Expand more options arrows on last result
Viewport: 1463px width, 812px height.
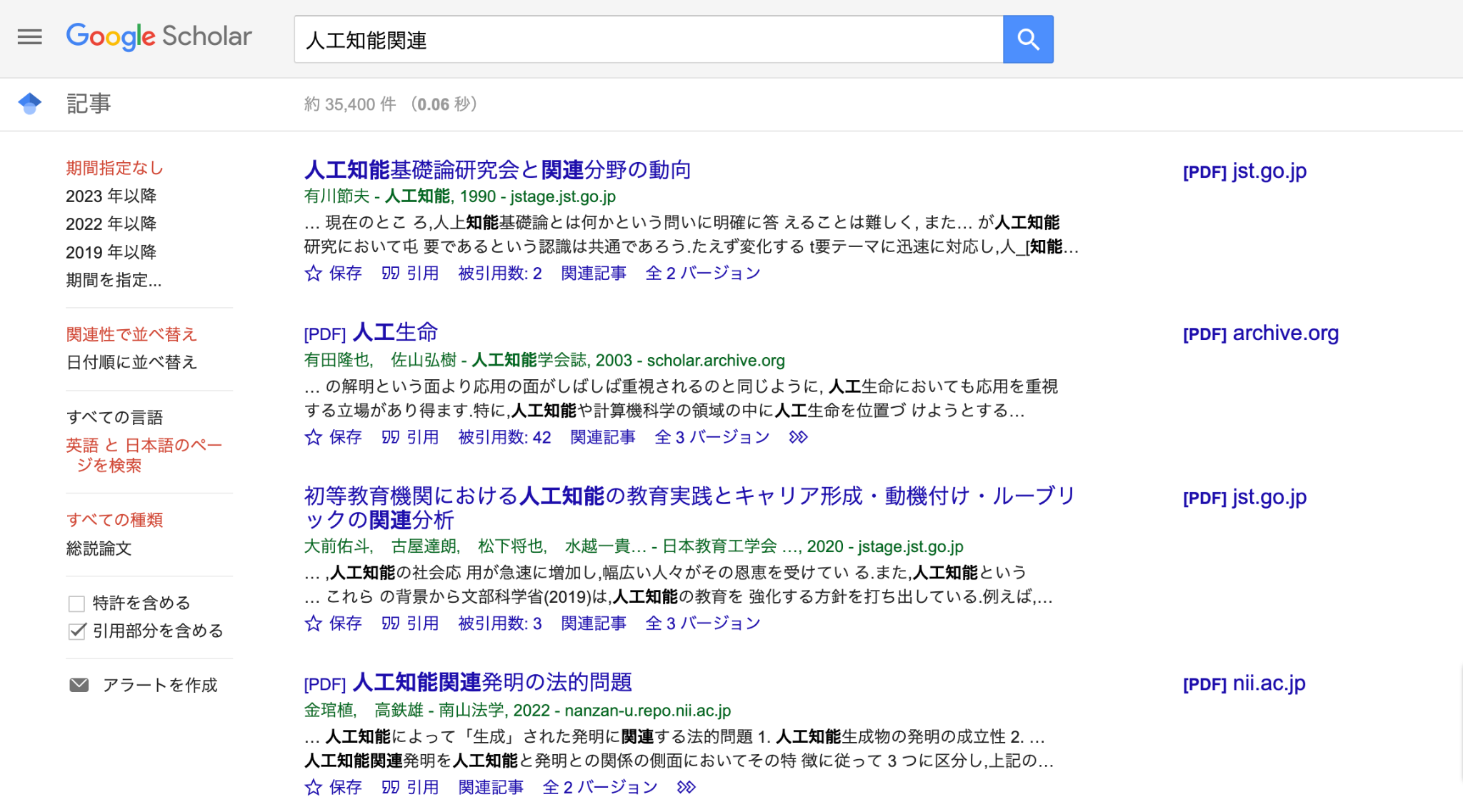tap(686, 787)
